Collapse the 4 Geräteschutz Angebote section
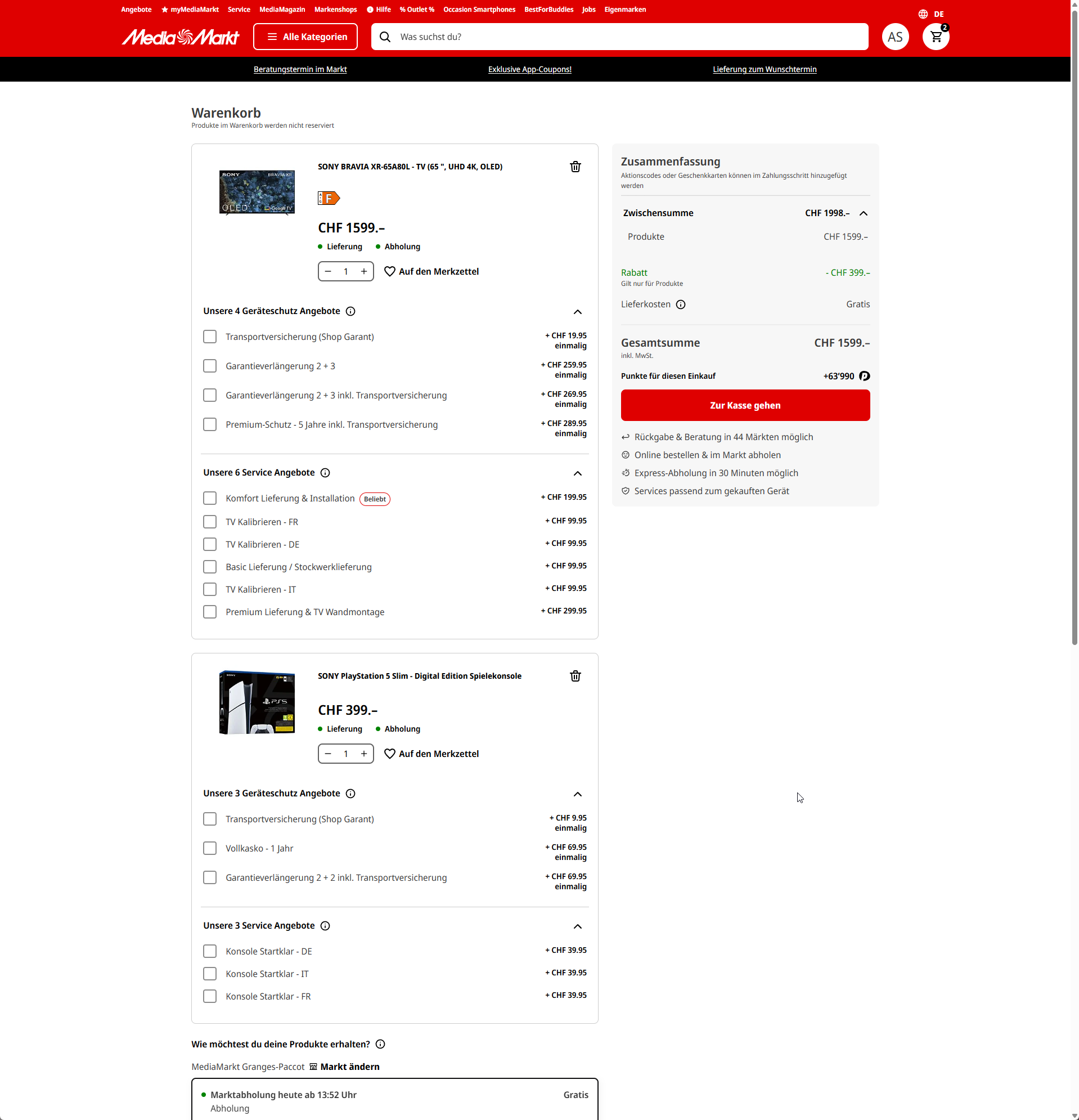Image resolution: width=1079 pixels, height=1120 pixels. [578, 312]
